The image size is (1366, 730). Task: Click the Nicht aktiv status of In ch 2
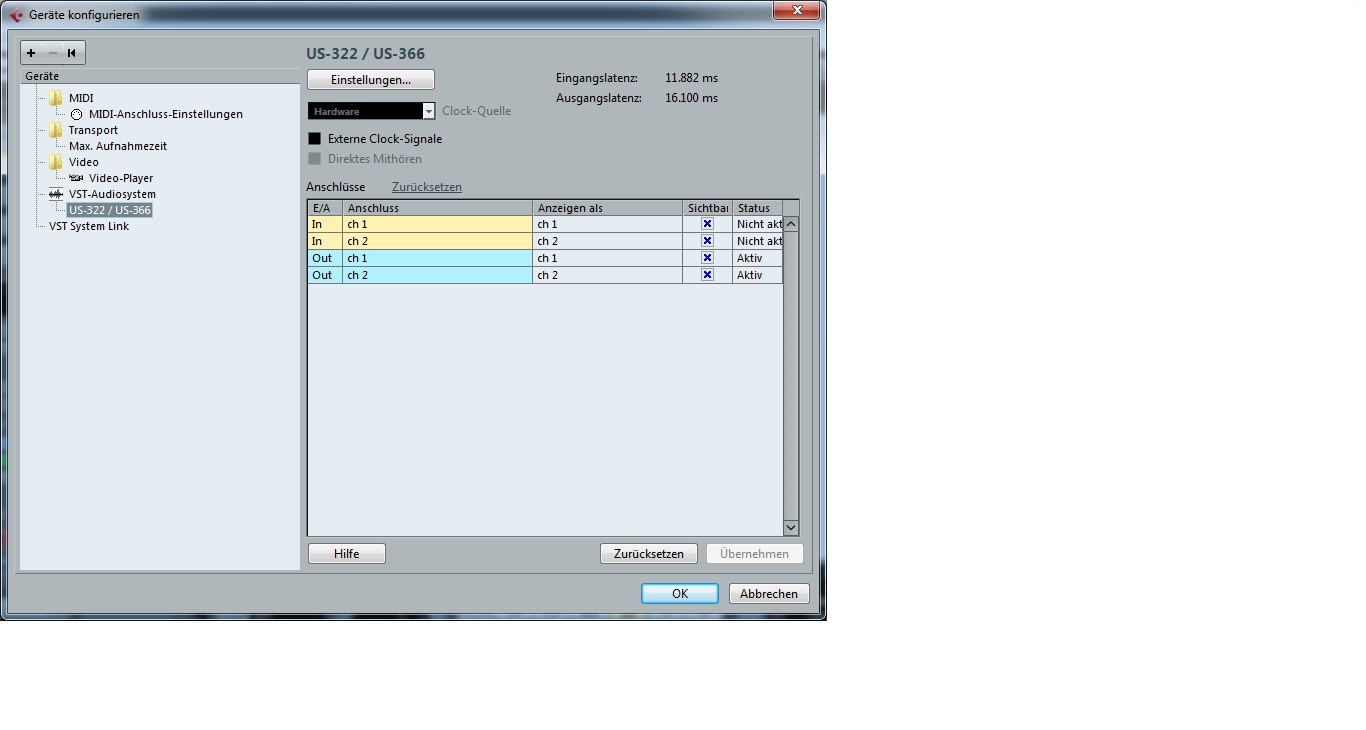759,241
